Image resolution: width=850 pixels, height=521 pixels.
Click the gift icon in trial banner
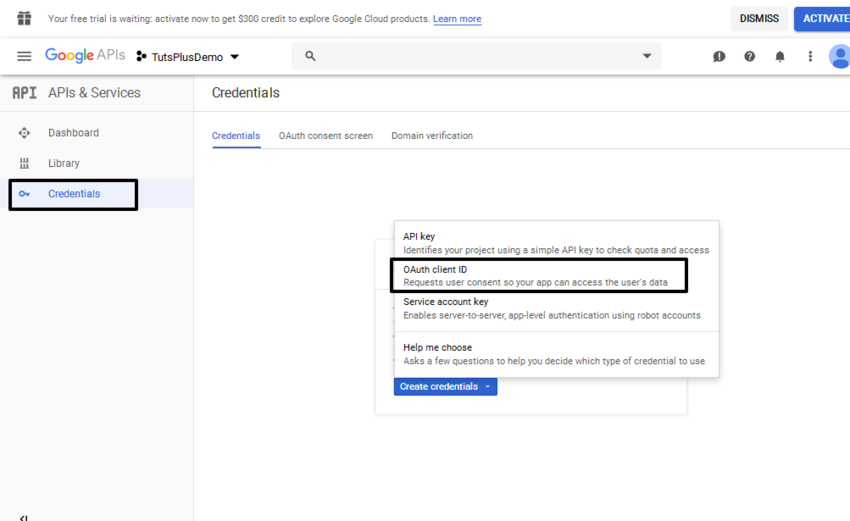pyautogui.click(x=24, y=18)
